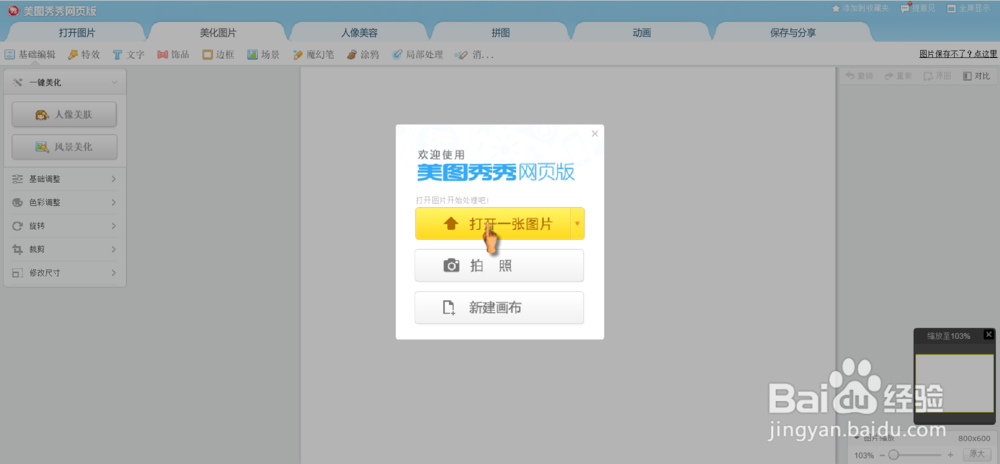The height and width of the screenshot is (464, 1000).
Task: Click the 拍照 camera button
Action: (x=499, y=265)
